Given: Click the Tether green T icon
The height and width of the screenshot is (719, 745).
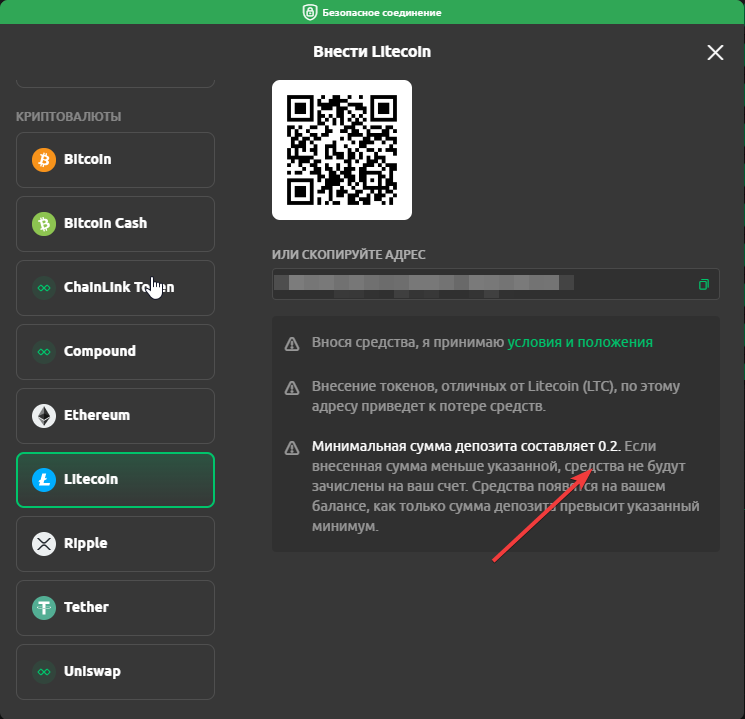Looking at the screenshot, I should point(44,608).
